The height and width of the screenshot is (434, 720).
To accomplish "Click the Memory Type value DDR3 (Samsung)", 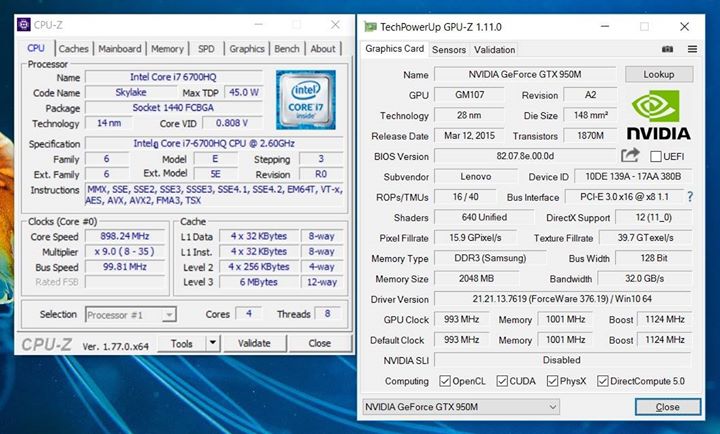I will [x=490, y=258].
